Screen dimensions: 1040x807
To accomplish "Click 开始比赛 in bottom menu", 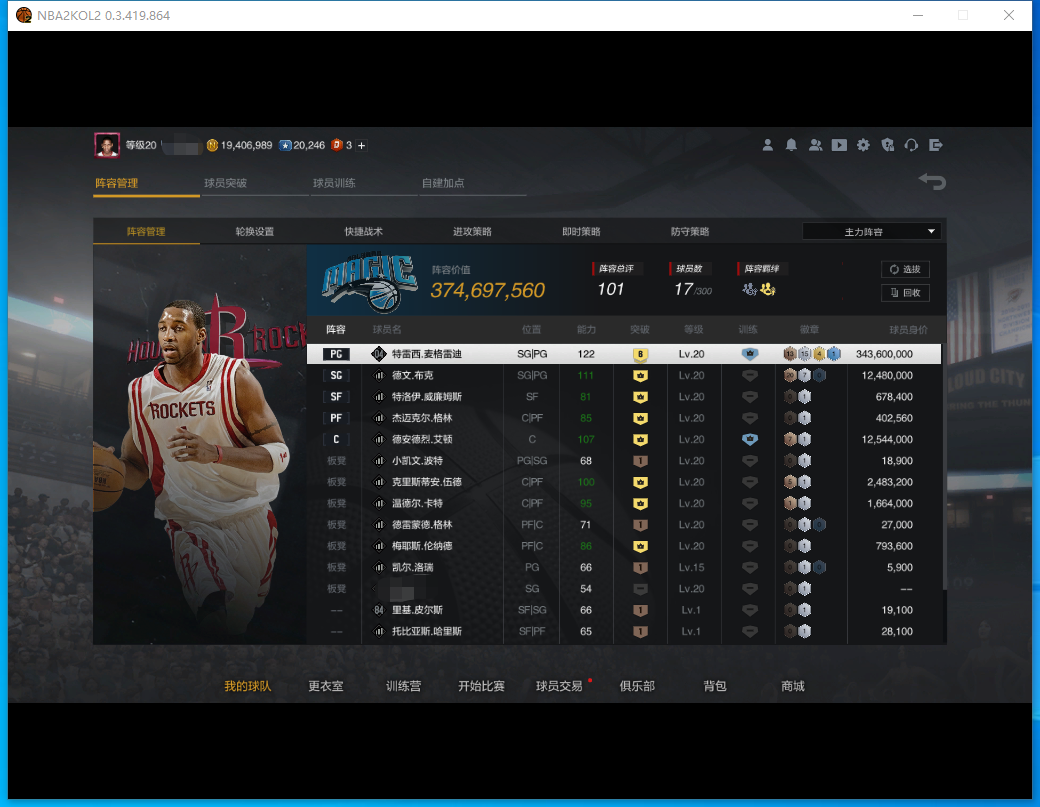I will (482, 686).
